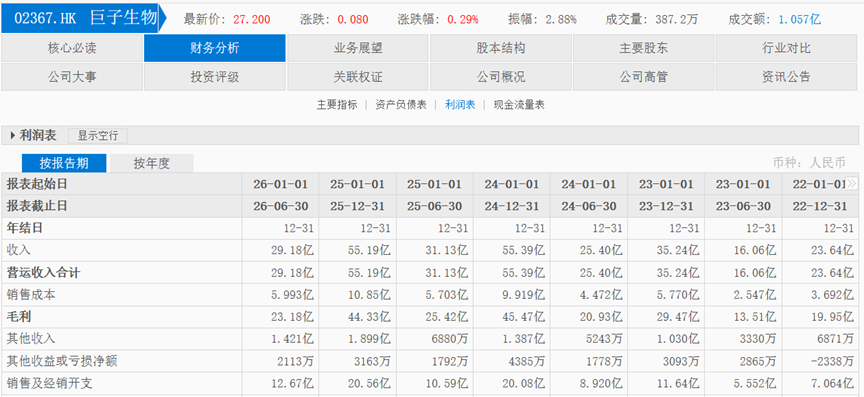Click the 其他收益或亏损净额 row label
This screenshot has height=397, width=864.
point(62,361)
